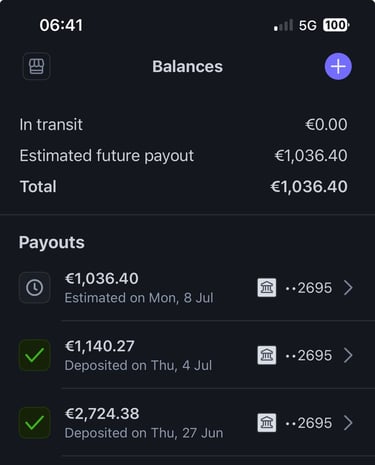Viewport: 375px width, 465px height.
Task: Tap the clock icon for pending payout
Action: [35, 287]
